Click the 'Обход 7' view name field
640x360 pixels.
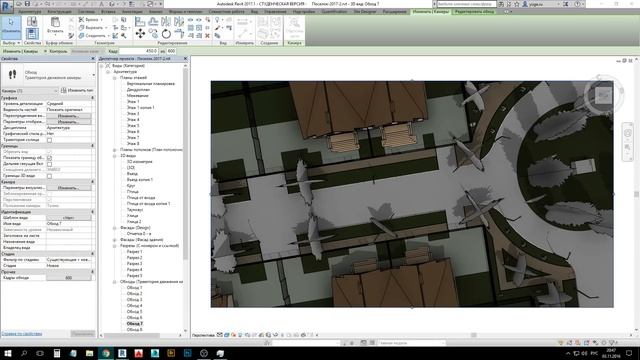[69, 224]
